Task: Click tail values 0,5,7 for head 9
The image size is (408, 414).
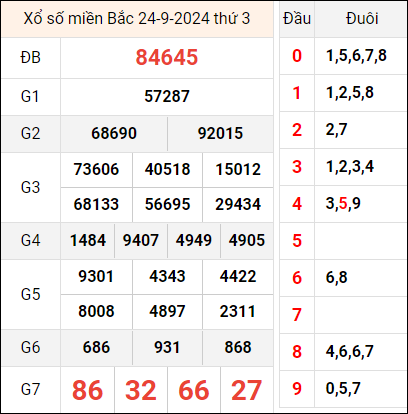Action: point(343,388)
